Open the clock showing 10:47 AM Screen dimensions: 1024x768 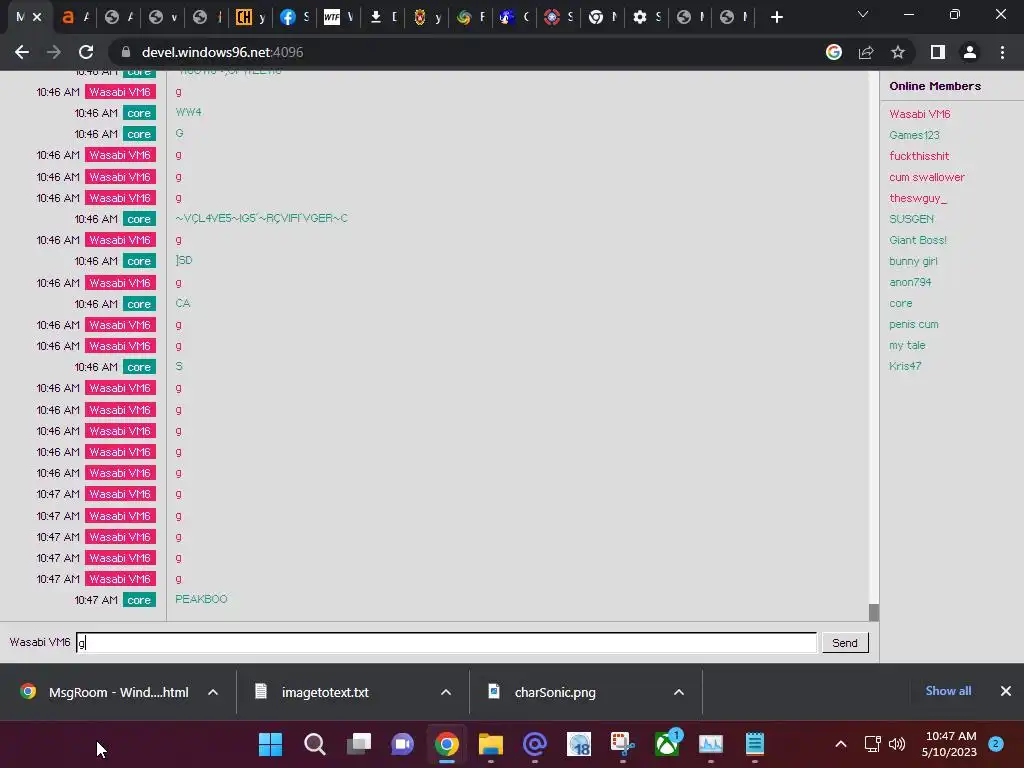(x=949, y=744)
